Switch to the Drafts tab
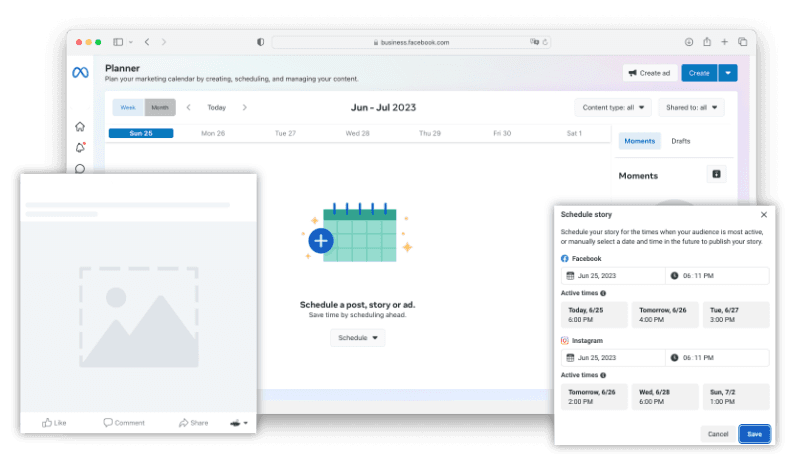Viewport: 800px width, 461px height. (680, 141)
